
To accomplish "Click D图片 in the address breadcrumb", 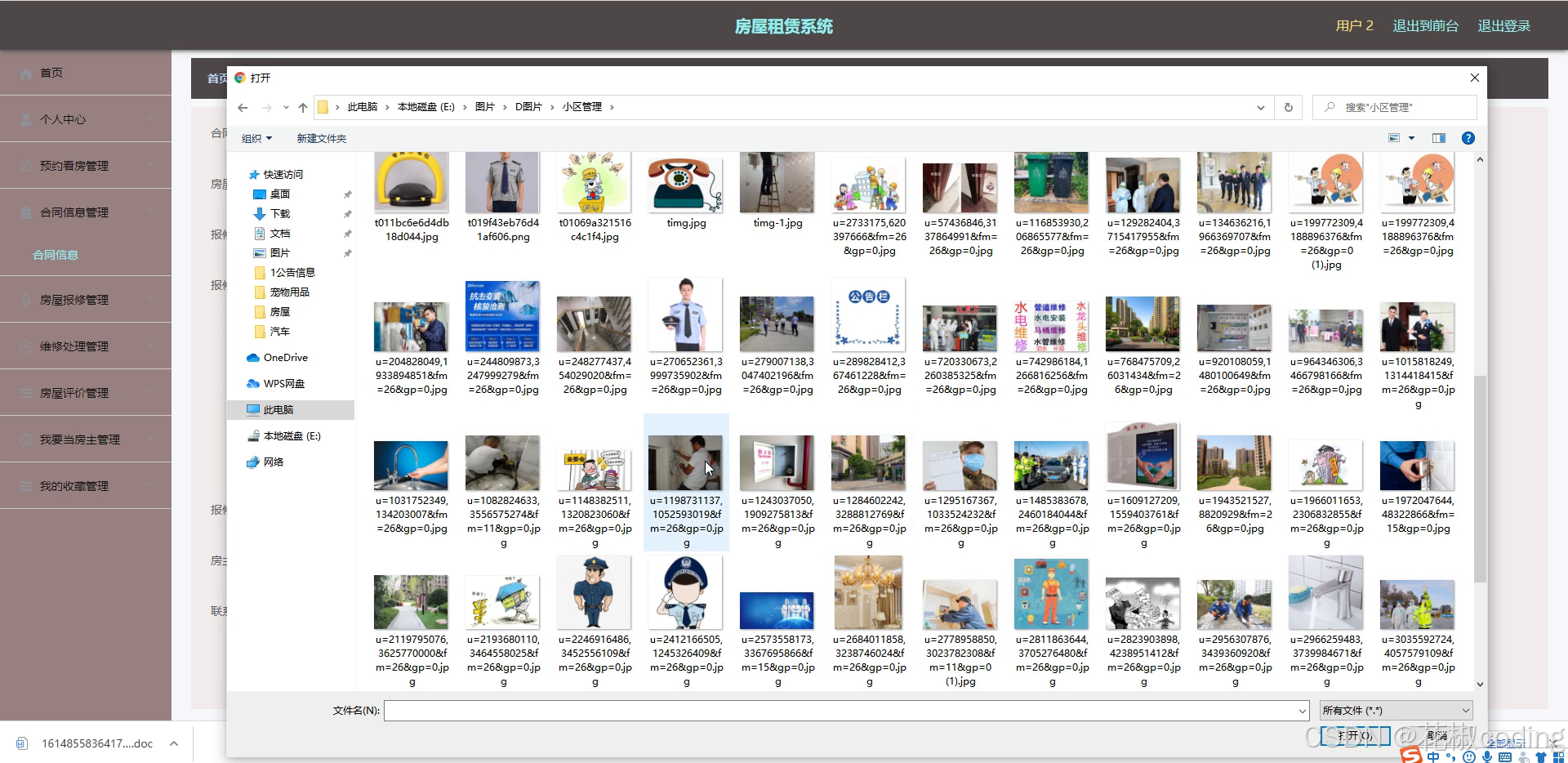I will pos(528,107).
